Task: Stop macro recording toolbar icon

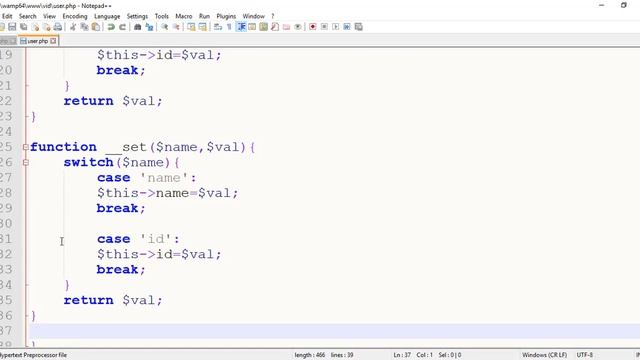Action: pyautogui.click(x=324, y=27)
